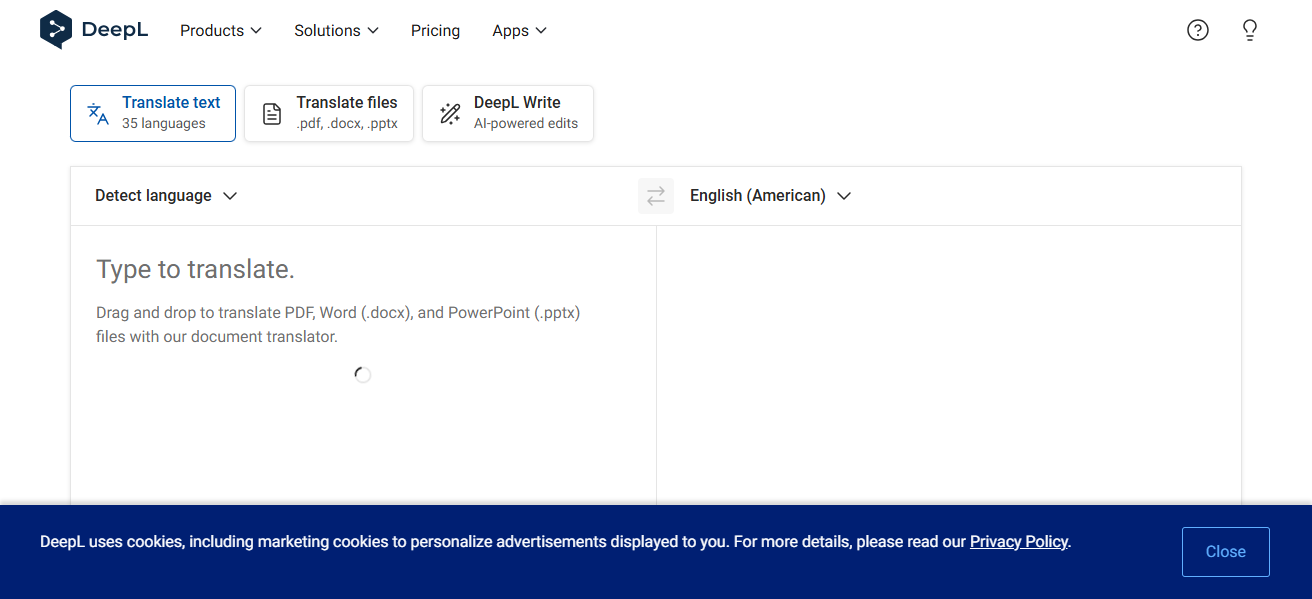
Task: Click the Translate text language icon
Action: [98, 114]
